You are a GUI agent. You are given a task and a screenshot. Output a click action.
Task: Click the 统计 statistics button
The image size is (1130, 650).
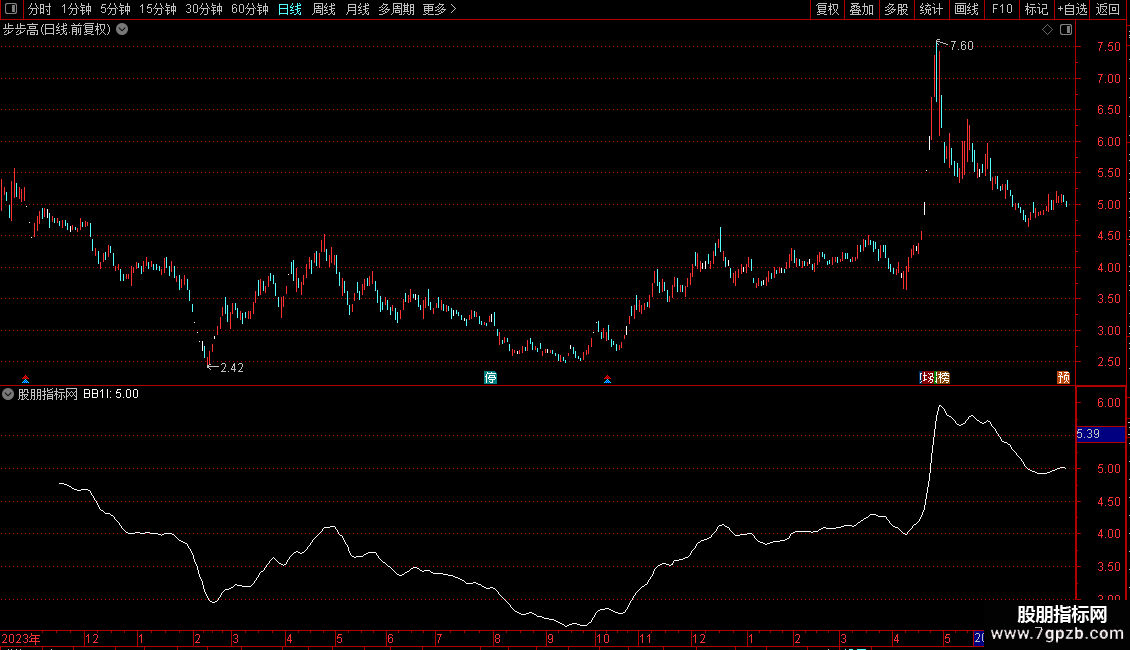[931, 9]
